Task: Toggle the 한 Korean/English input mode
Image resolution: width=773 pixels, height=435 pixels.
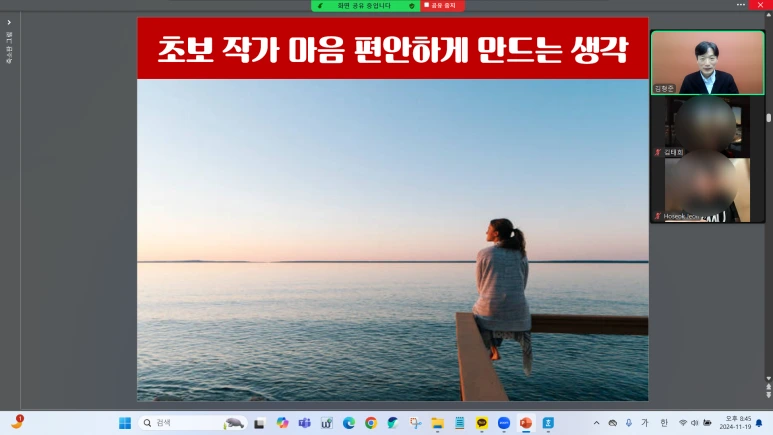Action: coord(664,423)
